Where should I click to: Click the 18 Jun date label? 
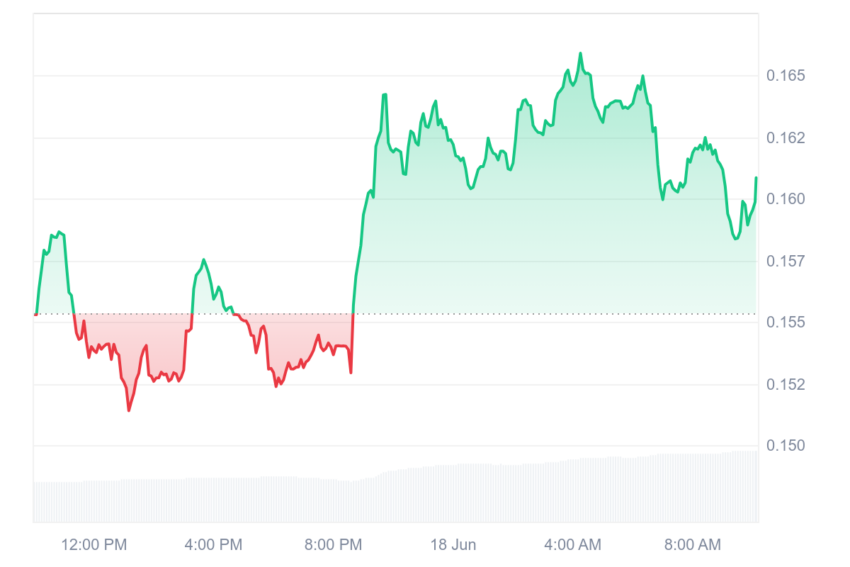tap(453, 544)
